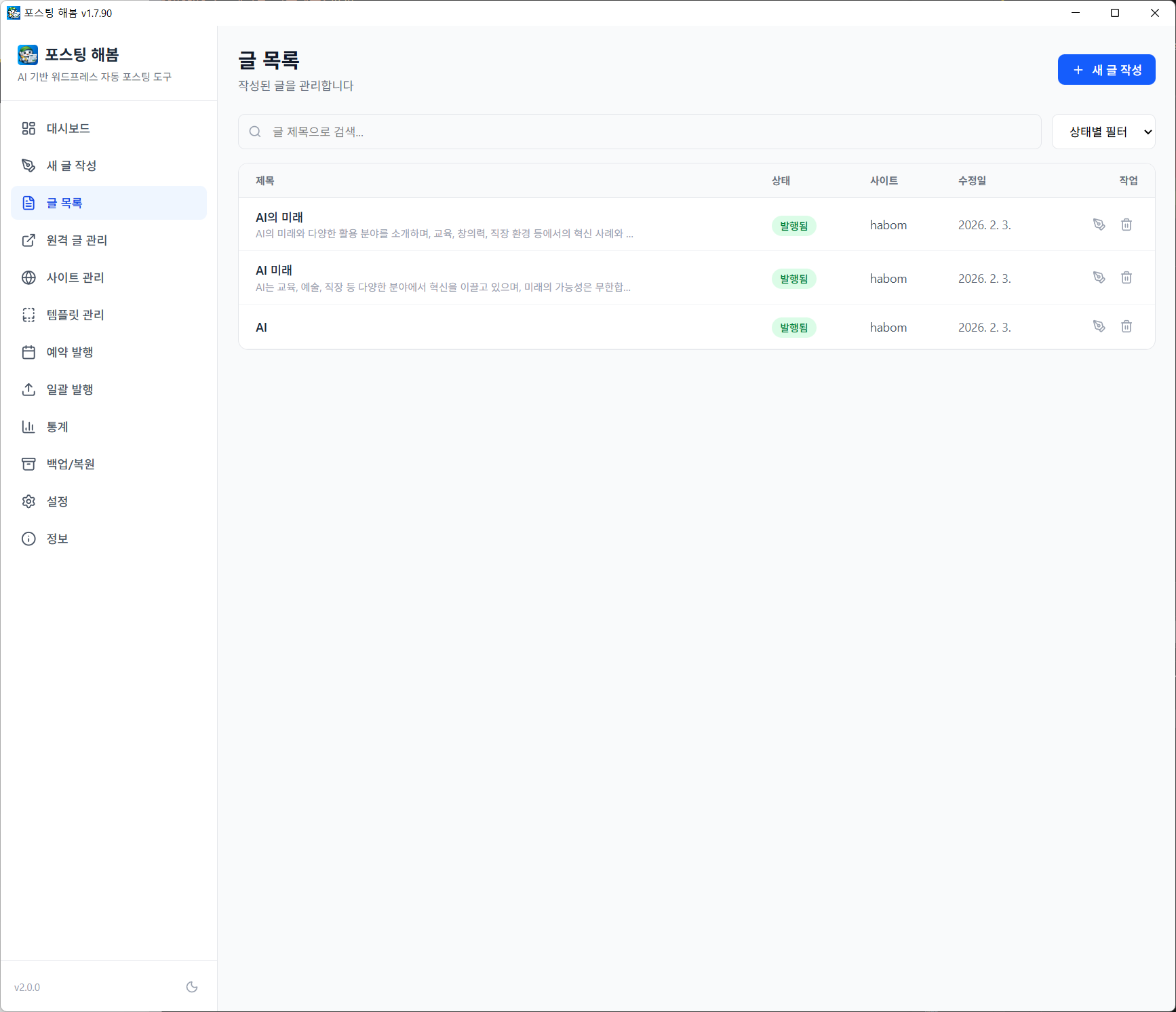The height and width of the screenshot is (1012, 1176).
Task: Open the 상태별 필터 dropdown
Action: click(1103, 132)
